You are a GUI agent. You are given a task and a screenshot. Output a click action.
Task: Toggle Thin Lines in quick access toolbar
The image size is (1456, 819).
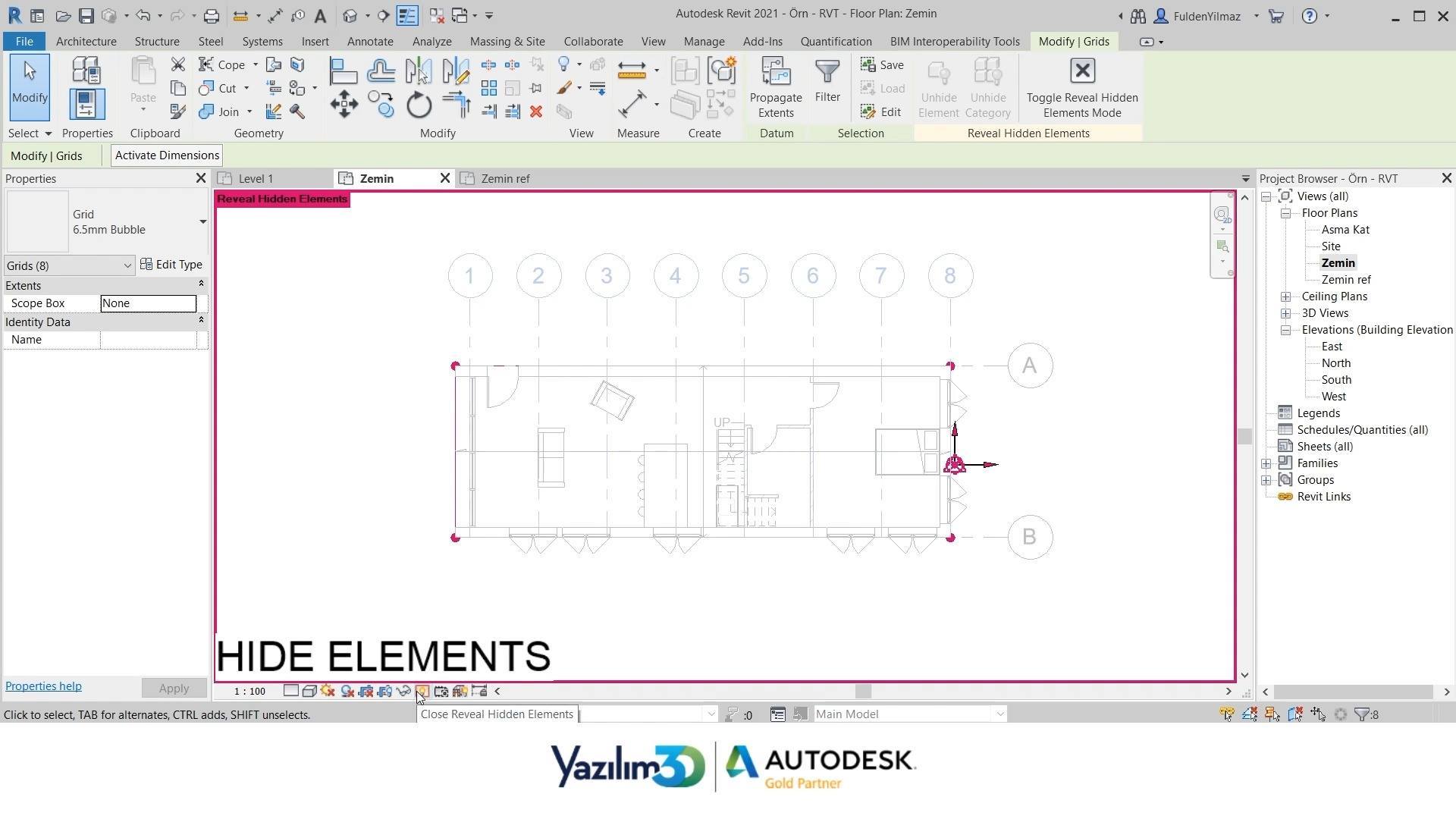[x=407, y=16]
